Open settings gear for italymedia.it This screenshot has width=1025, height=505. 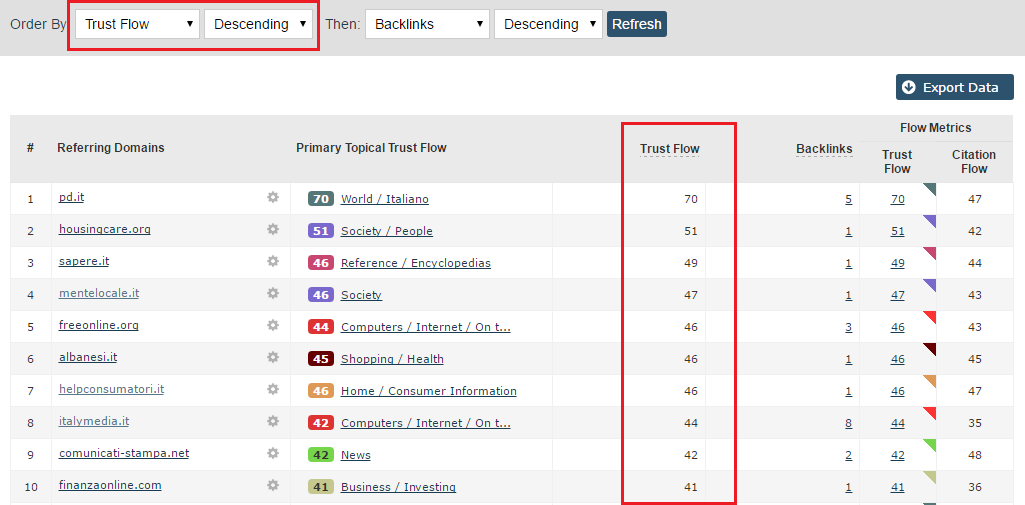[273, 421]
